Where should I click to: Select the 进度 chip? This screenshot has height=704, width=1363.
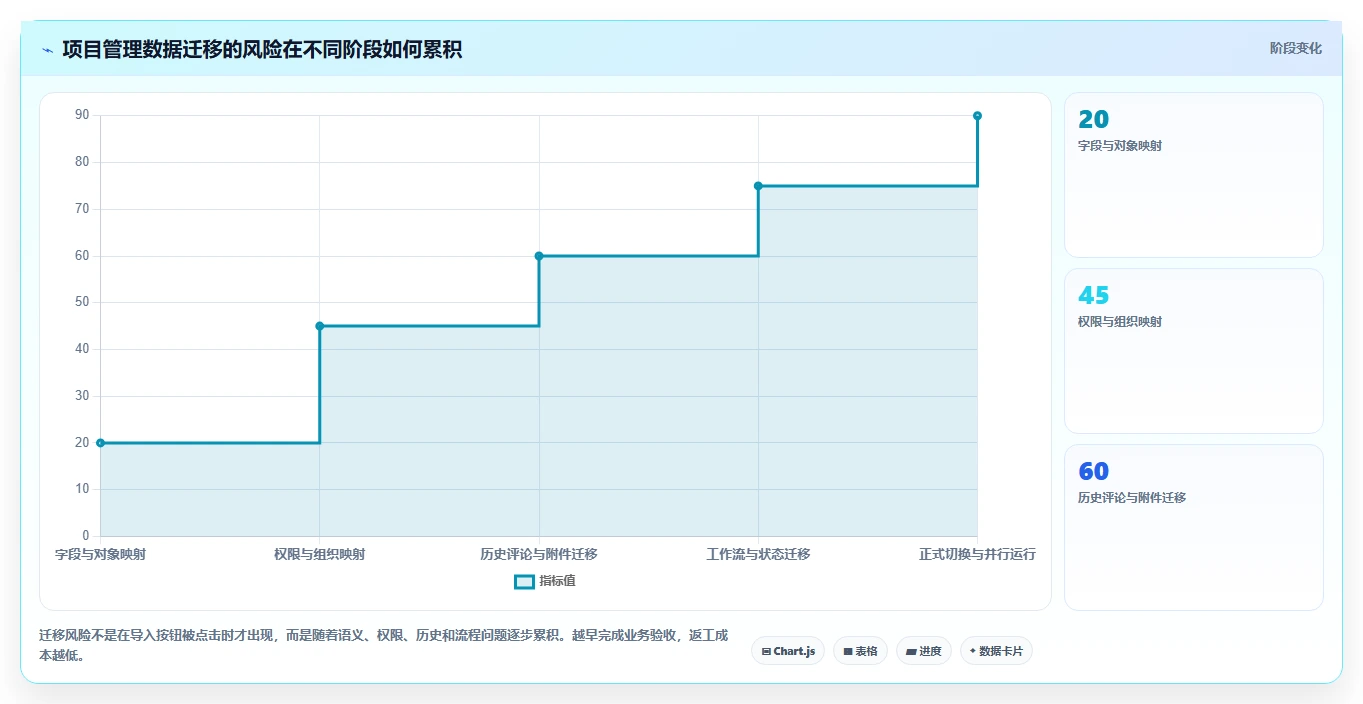[924, 651]
